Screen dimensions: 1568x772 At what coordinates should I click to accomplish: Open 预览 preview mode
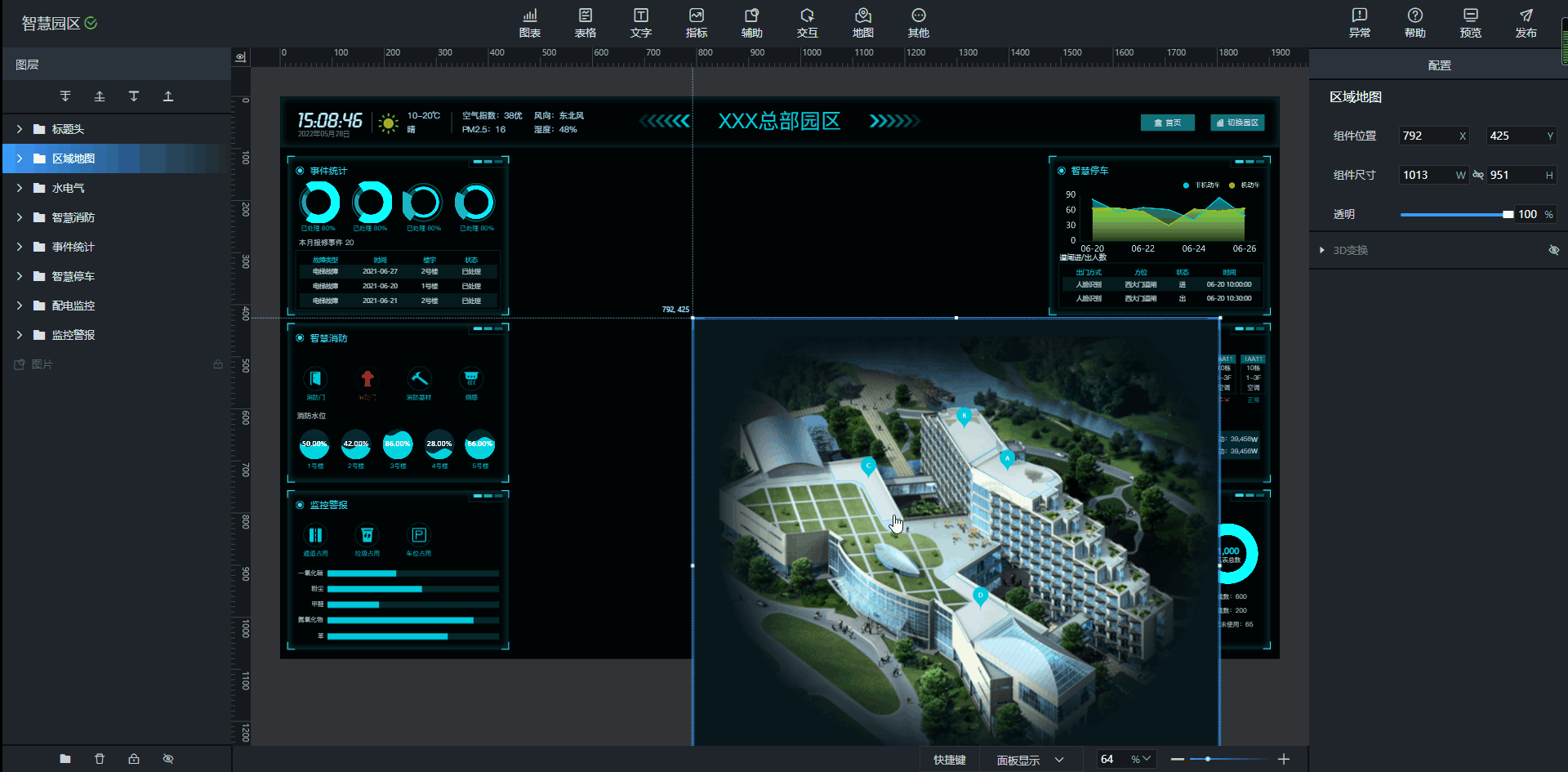coord(1470,23)
